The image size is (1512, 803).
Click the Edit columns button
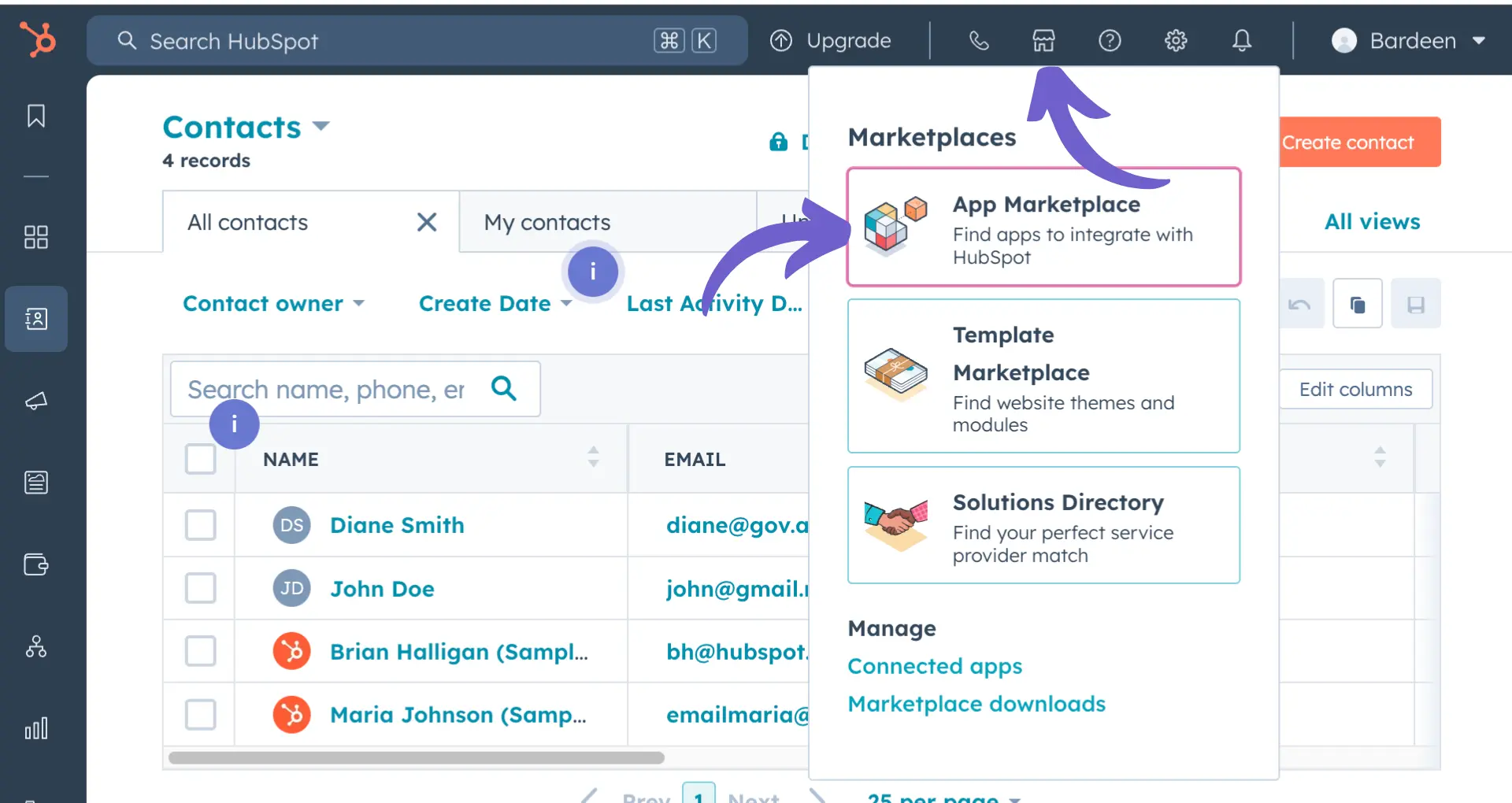pos(1355,389)
